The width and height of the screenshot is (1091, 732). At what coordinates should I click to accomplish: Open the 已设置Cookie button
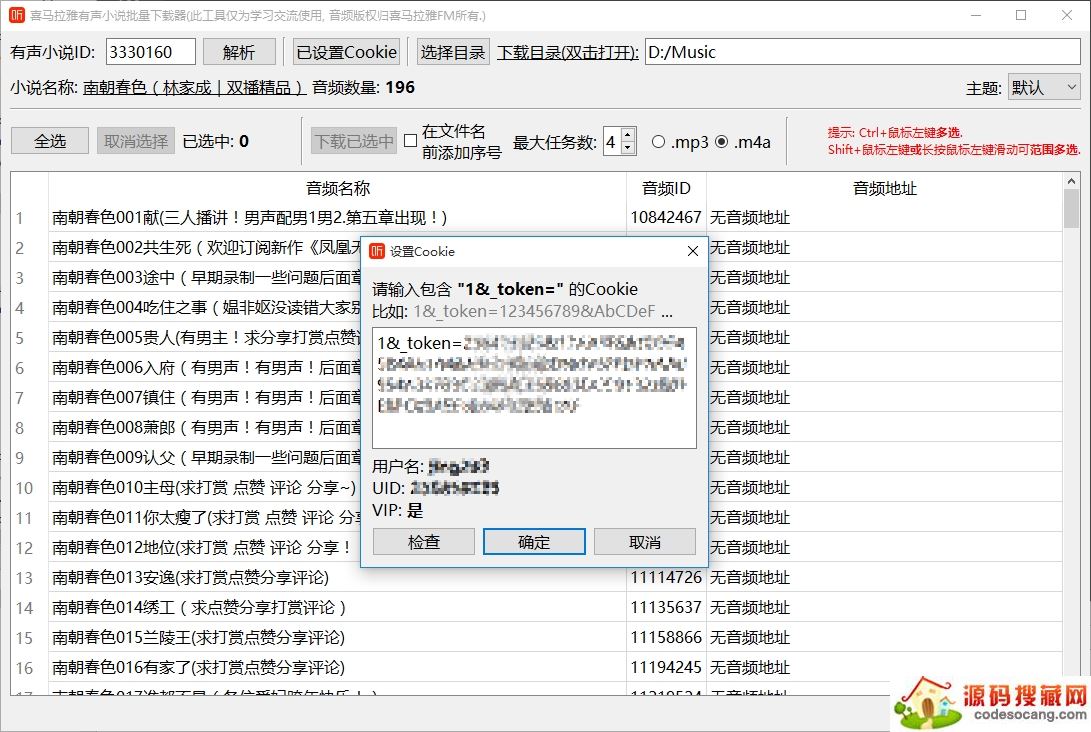click(347, 52)
